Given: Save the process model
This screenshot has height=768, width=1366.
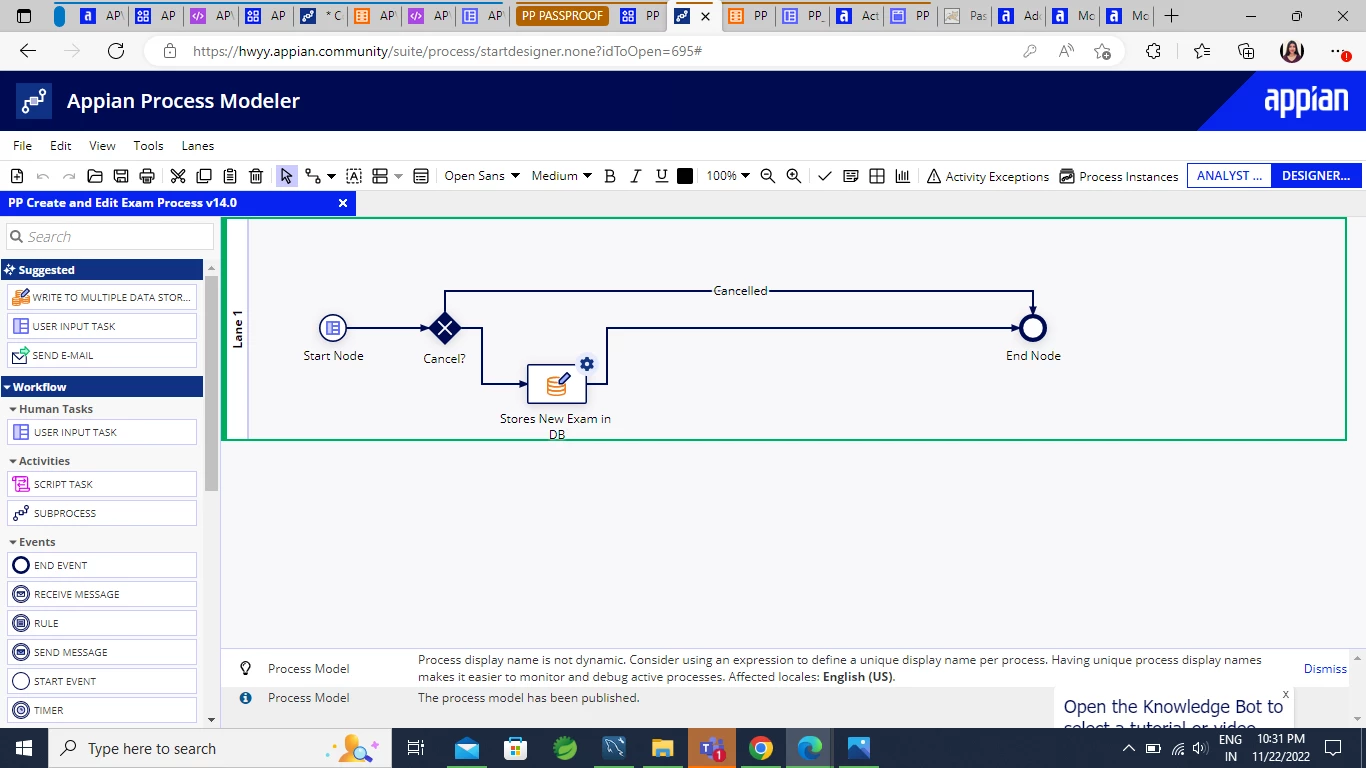Looking at the screenshot, I should tap(121, 176).
